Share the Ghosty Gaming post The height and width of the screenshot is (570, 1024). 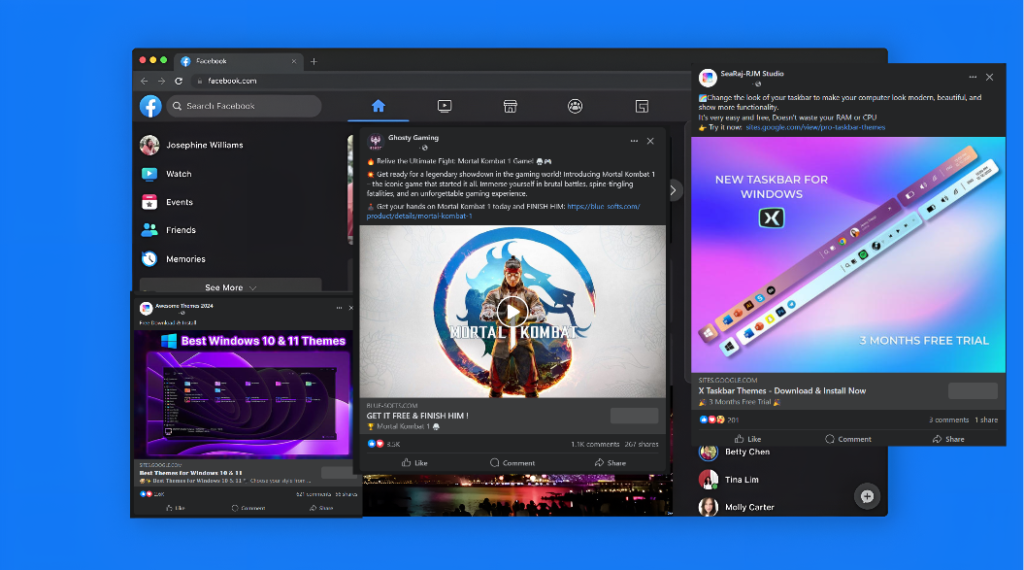tap(610, 463)
